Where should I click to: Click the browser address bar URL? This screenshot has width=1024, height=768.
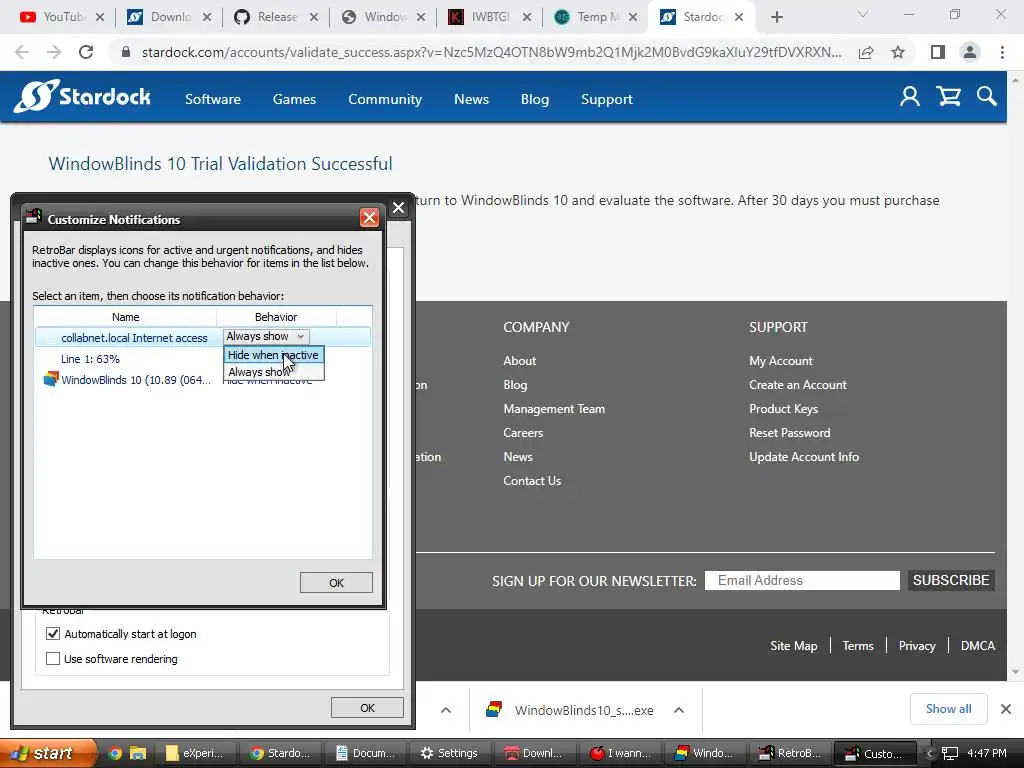click(491, 52)
